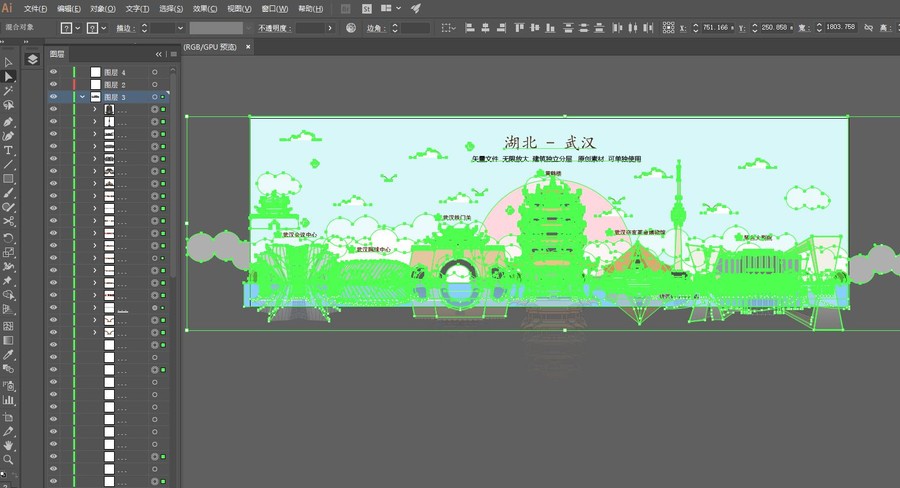Click the 边角 corner link
Image resolution: width=900 pixels, height=488 pixels.
pyautogui.click(x=375, y=28)
